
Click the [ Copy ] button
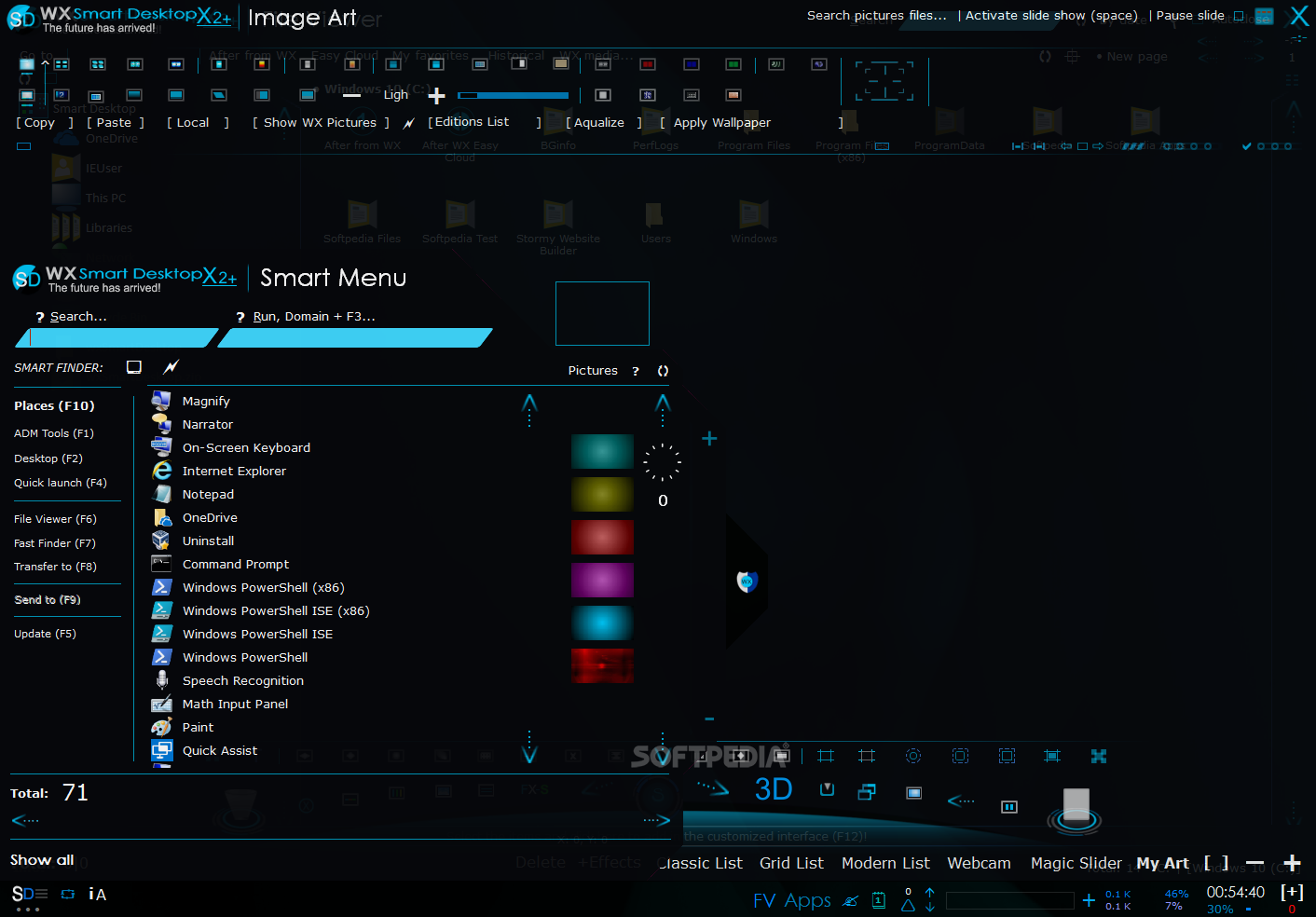[45, 123]
